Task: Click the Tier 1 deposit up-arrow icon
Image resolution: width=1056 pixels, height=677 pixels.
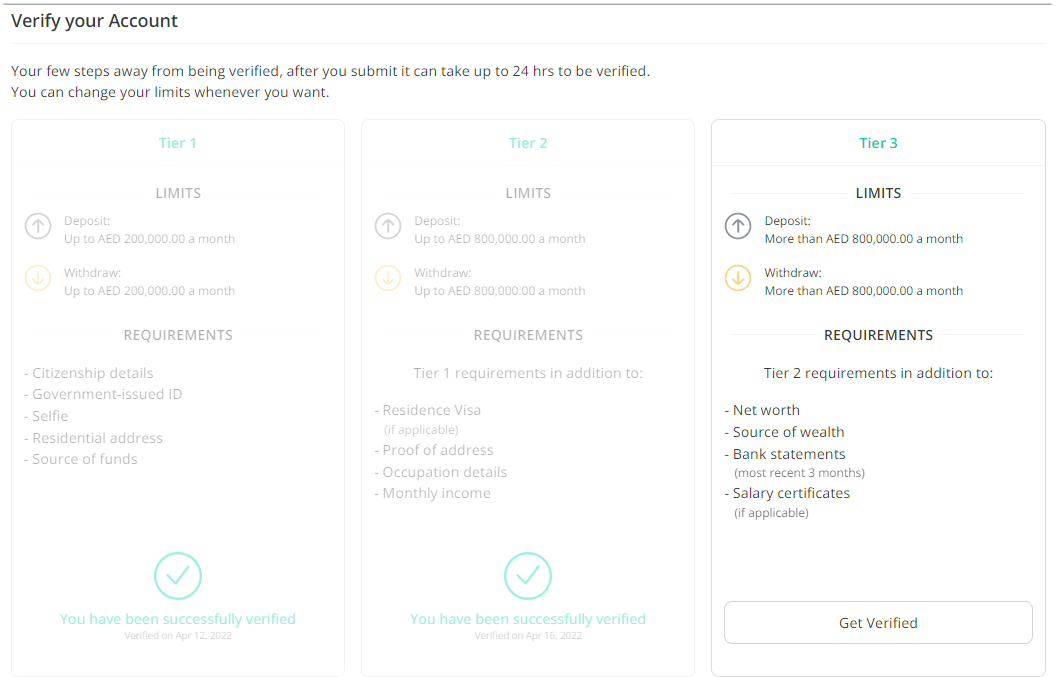Action: click(x=38, y=226)
